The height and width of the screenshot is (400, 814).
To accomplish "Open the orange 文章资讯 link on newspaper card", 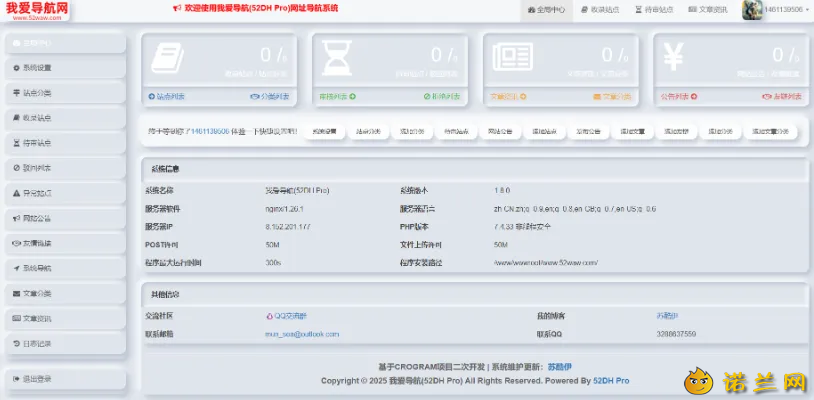I will click(508, 96).
